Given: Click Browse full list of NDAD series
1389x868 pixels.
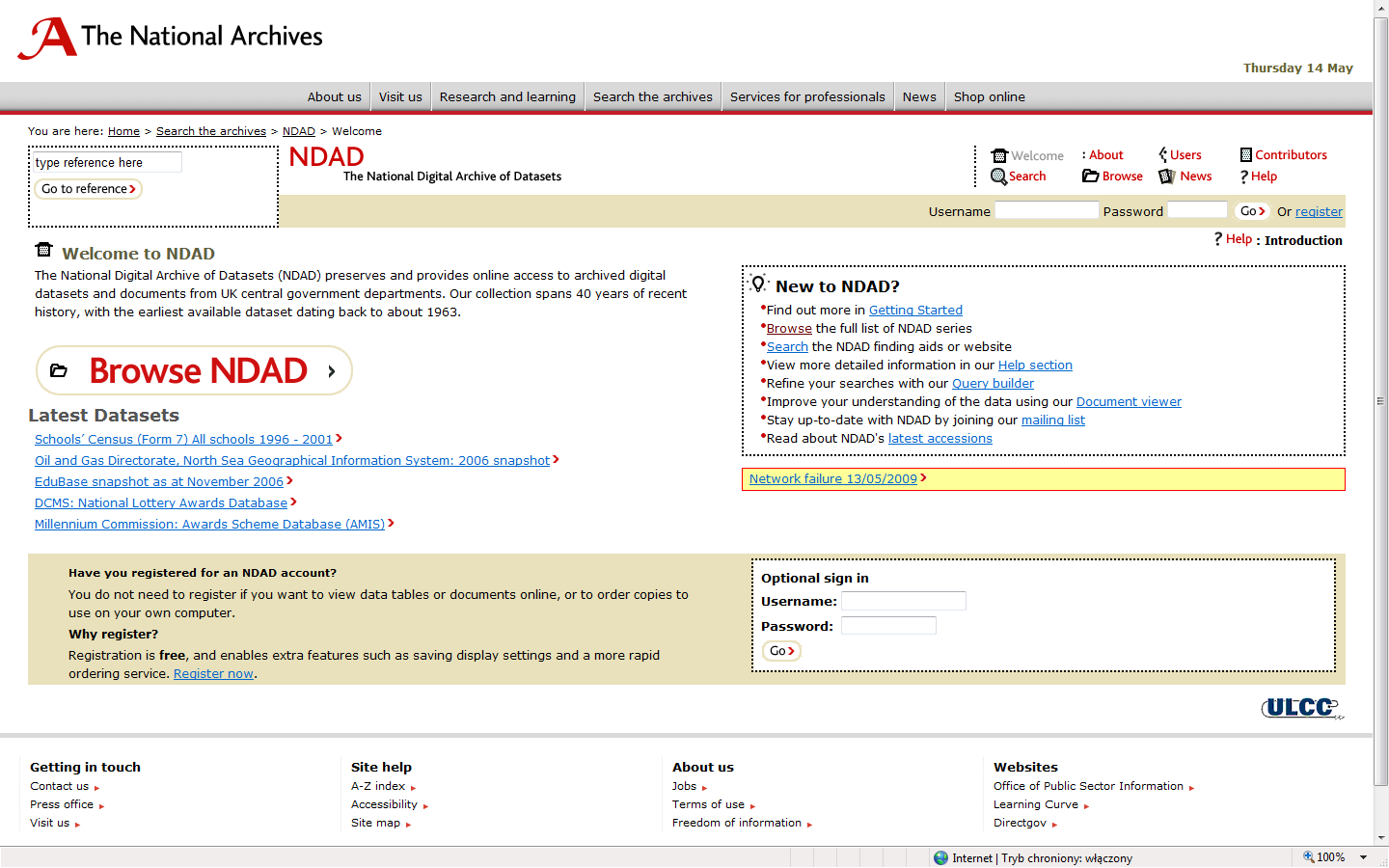Looking at the screenshot, I should tap(789, 328).
